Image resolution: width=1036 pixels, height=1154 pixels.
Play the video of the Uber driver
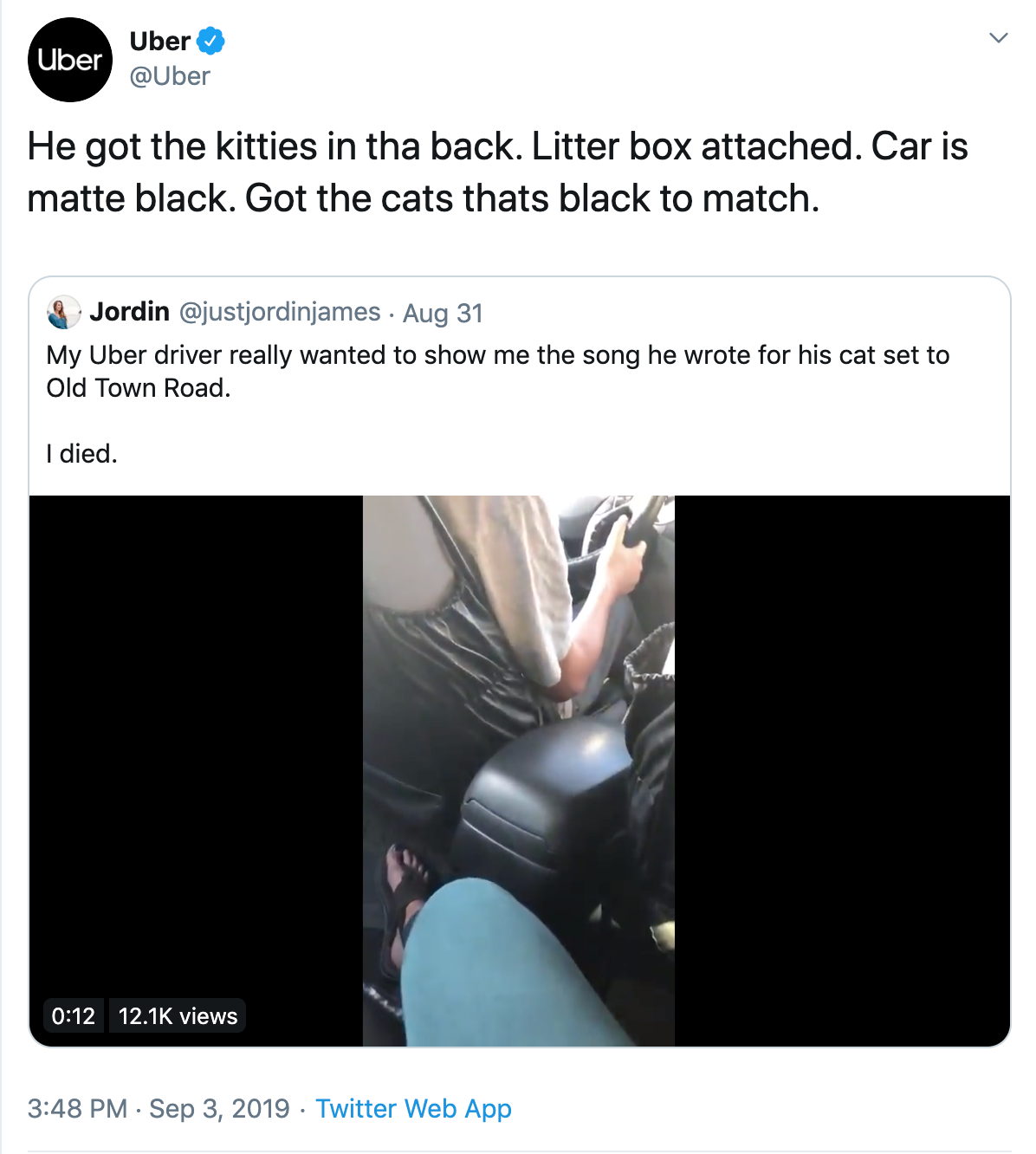click(x=518, y=770)
